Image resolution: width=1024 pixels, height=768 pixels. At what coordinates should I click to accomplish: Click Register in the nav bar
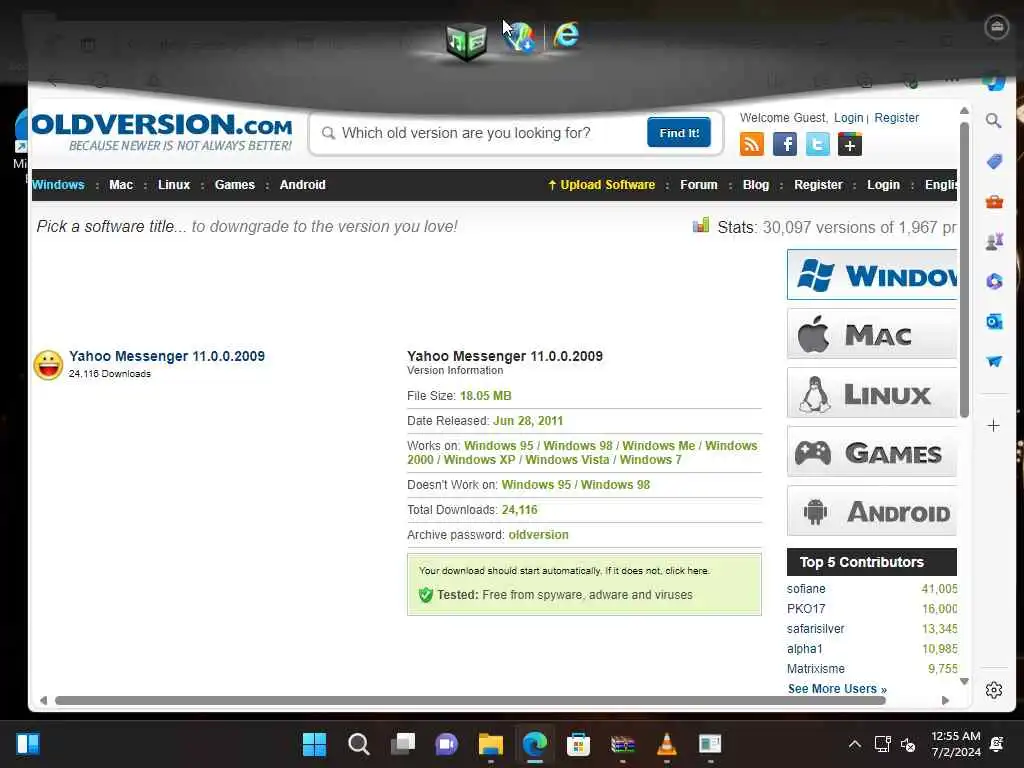(818, 185)
